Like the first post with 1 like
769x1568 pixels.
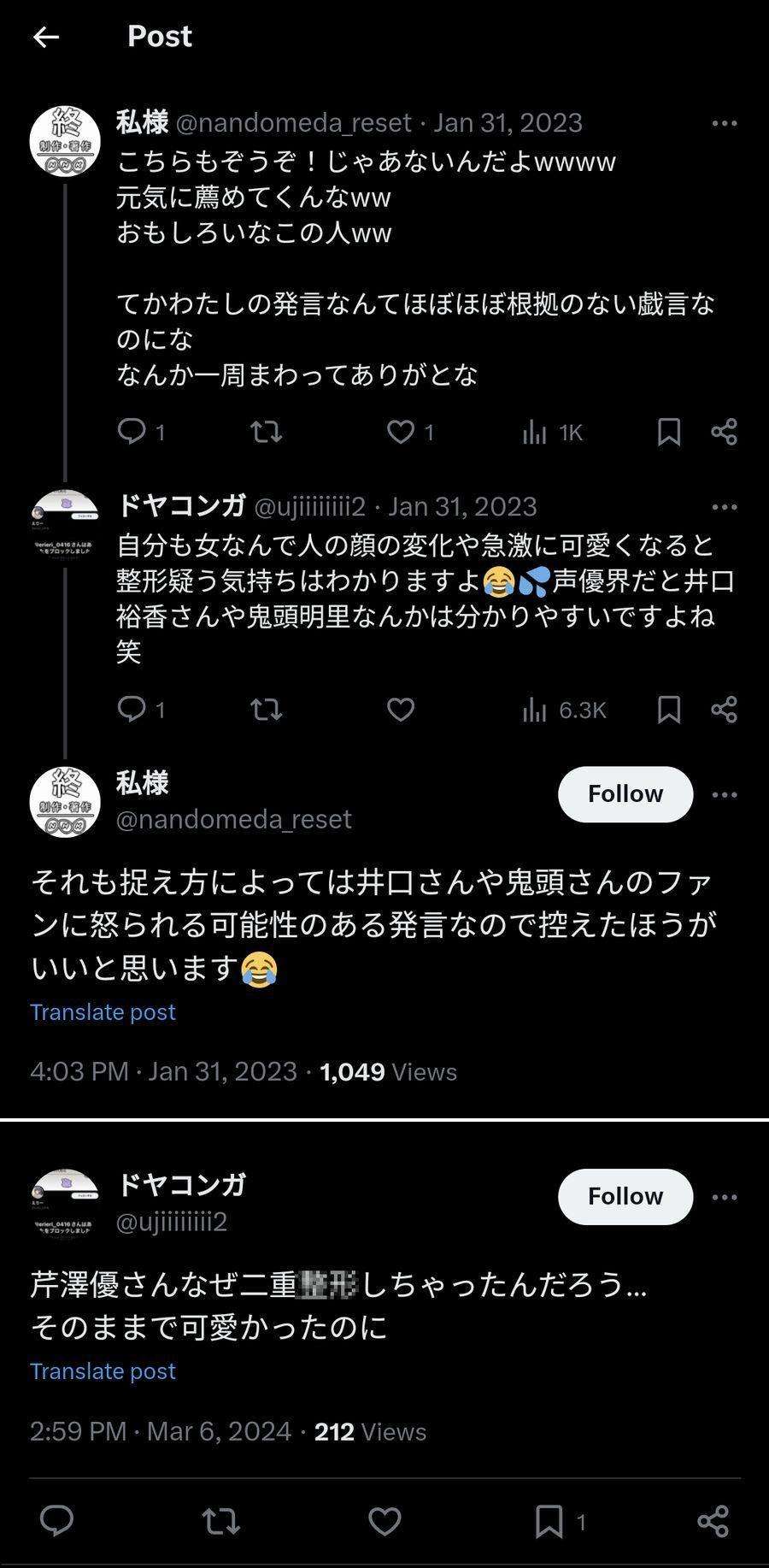[x=401, y=432]
